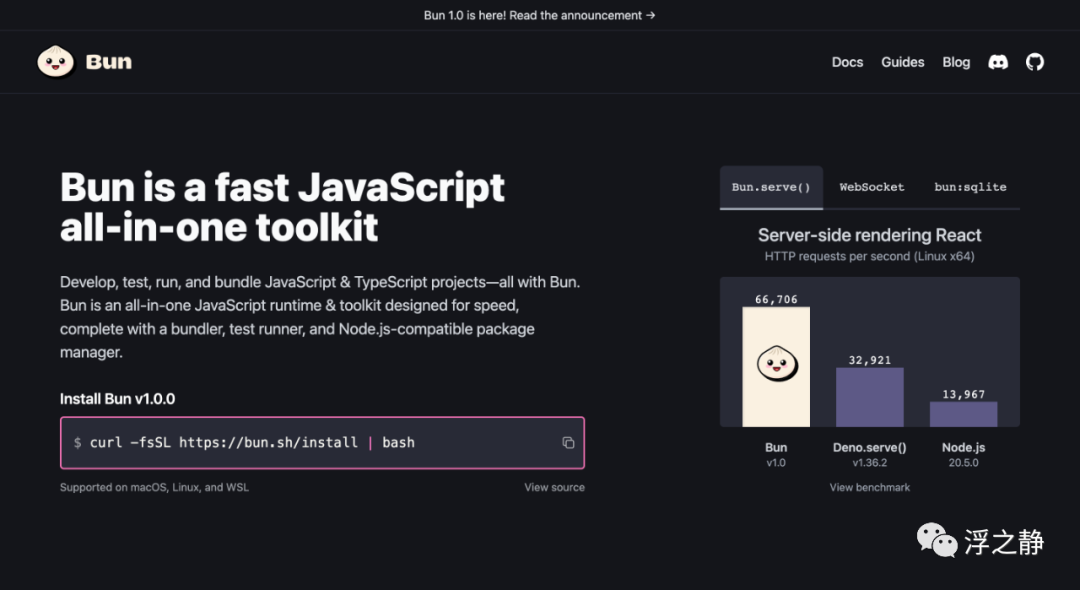Click the curl install command box

[x=322, y=443]
